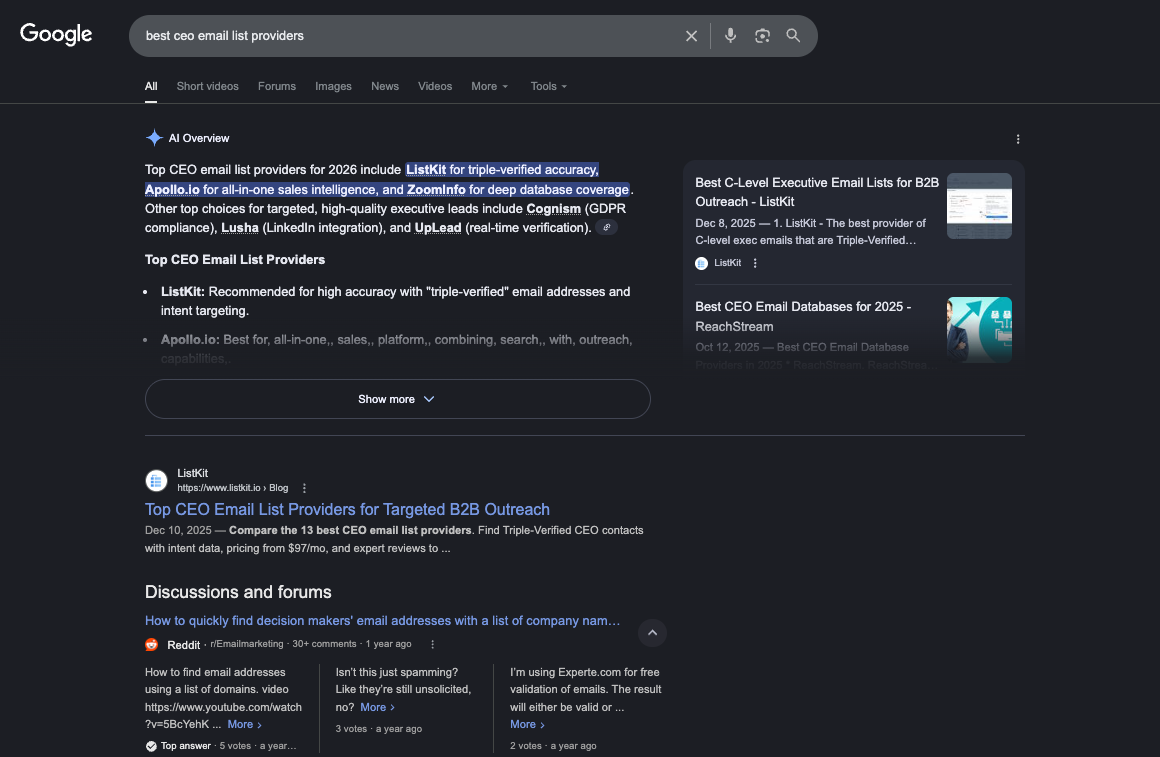Open the Top CEO Email List Providers article

click(x=347, y=509)
